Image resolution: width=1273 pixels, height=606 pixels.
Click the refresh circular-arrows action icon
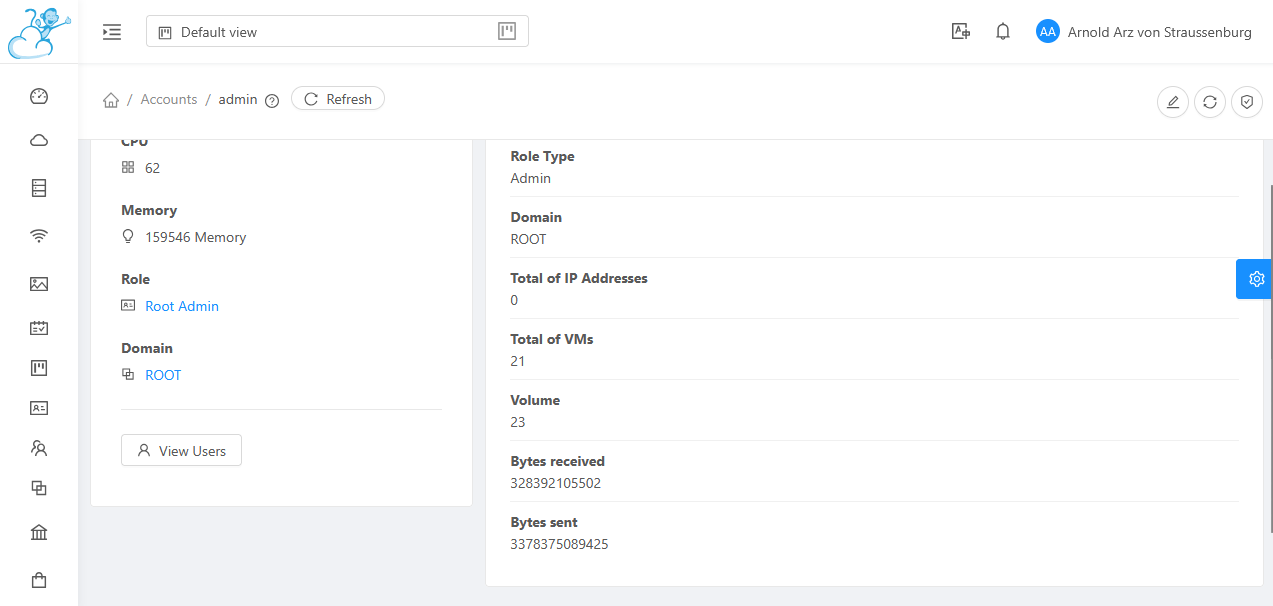point(1209,101)
